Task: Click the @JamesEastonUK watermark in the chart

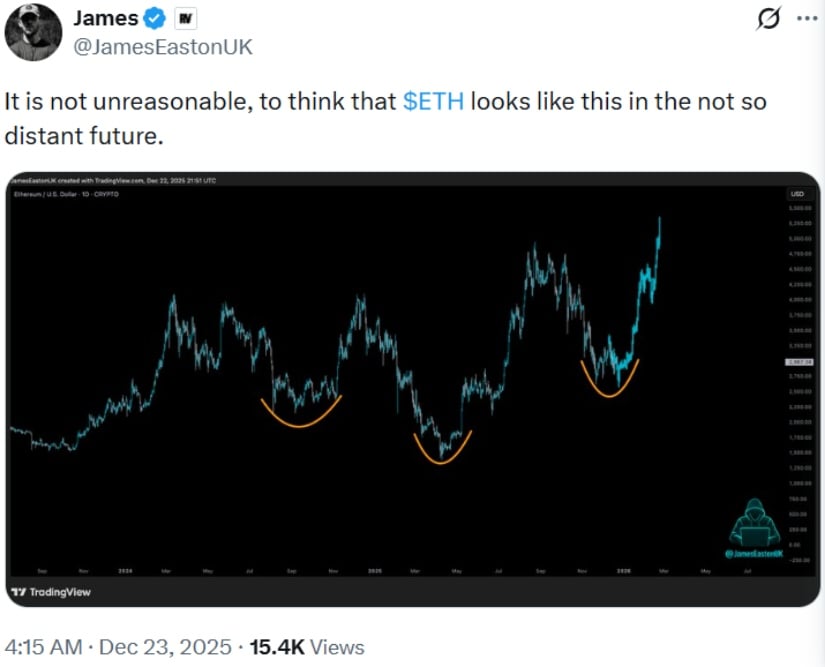Action: [x=754, y=553]
